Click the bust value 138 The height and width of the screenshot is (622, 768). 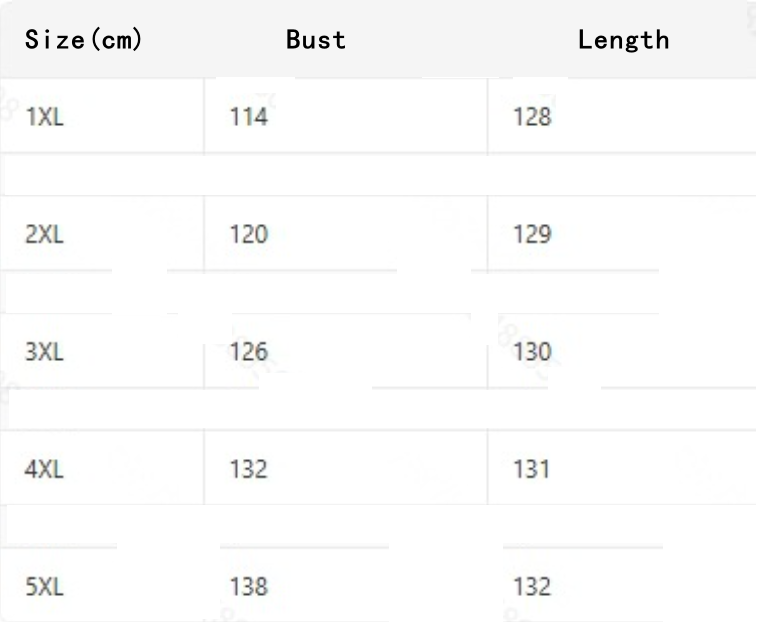click(248, 587)
